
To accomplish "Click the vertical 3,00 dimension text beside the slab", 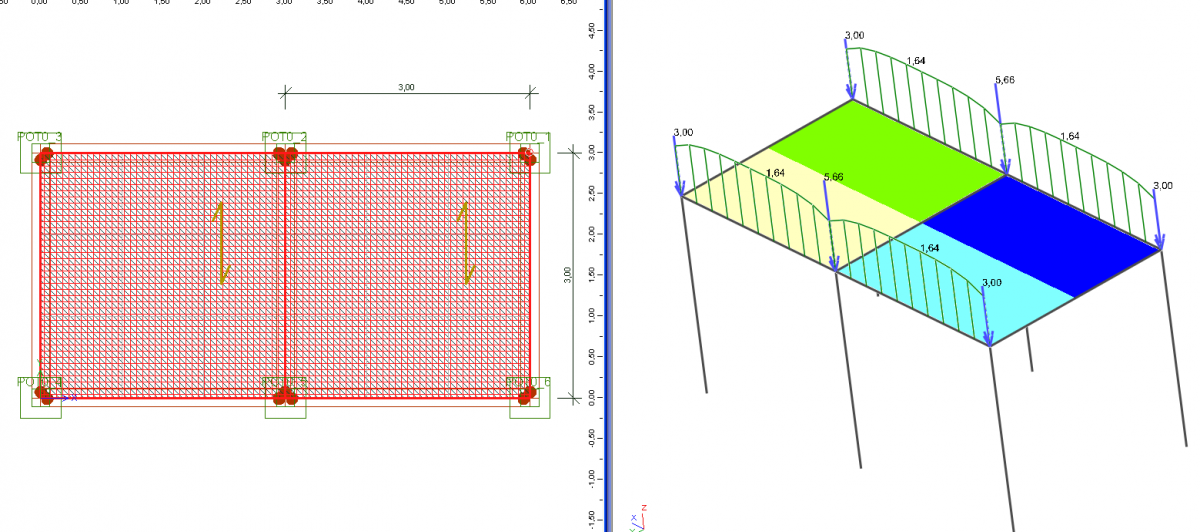I will coord(567,273).
